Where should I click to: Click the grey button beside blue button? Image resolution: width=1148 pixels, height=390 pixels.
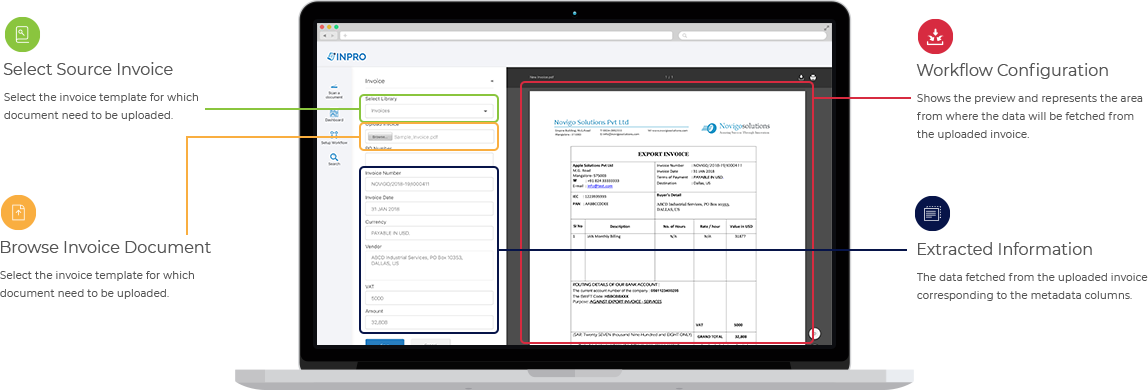pos(430,342)
